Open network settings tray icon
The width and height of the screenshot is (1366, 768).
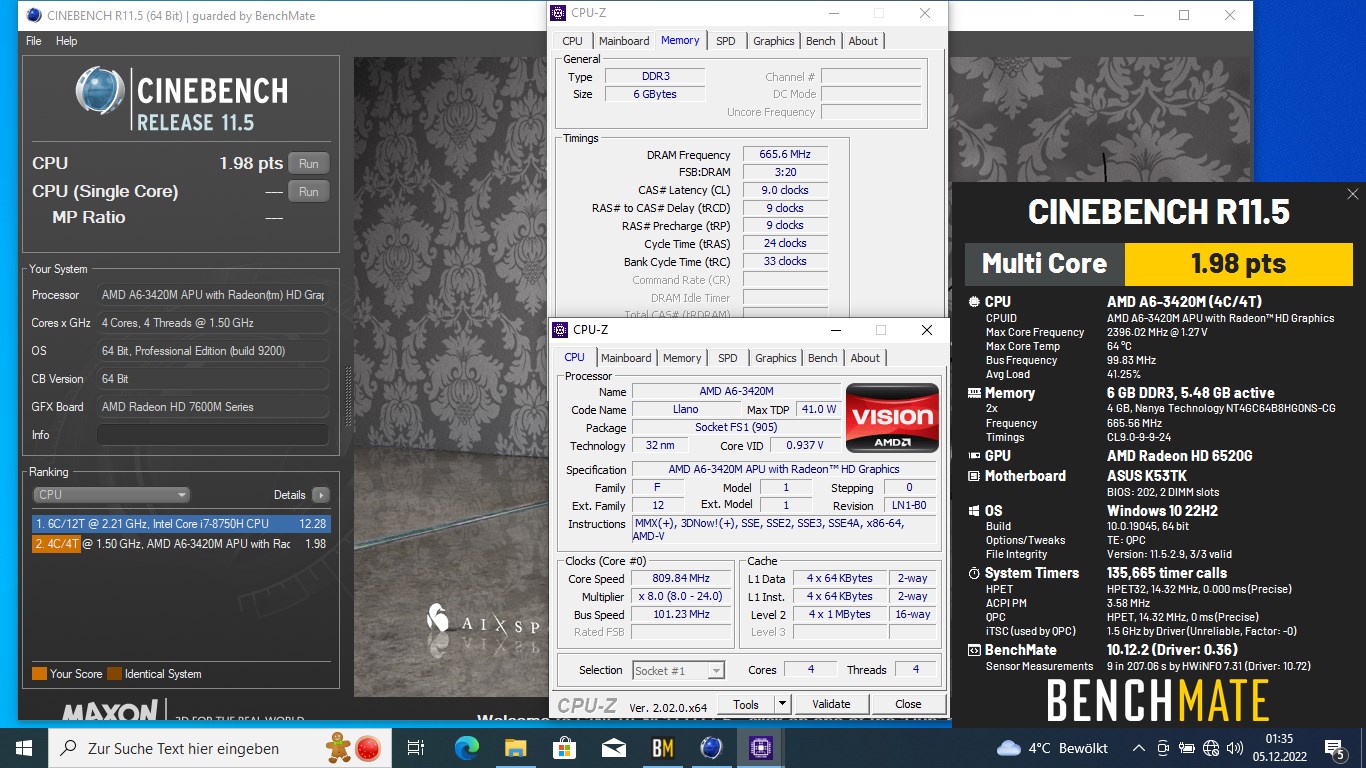tap(1211, 748)
